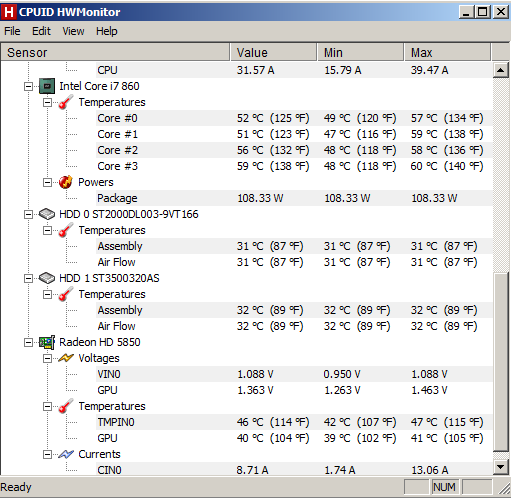This screenshot has height=498, width=511.
Task: Select the GPU voltage row
Action: [294, 390]
